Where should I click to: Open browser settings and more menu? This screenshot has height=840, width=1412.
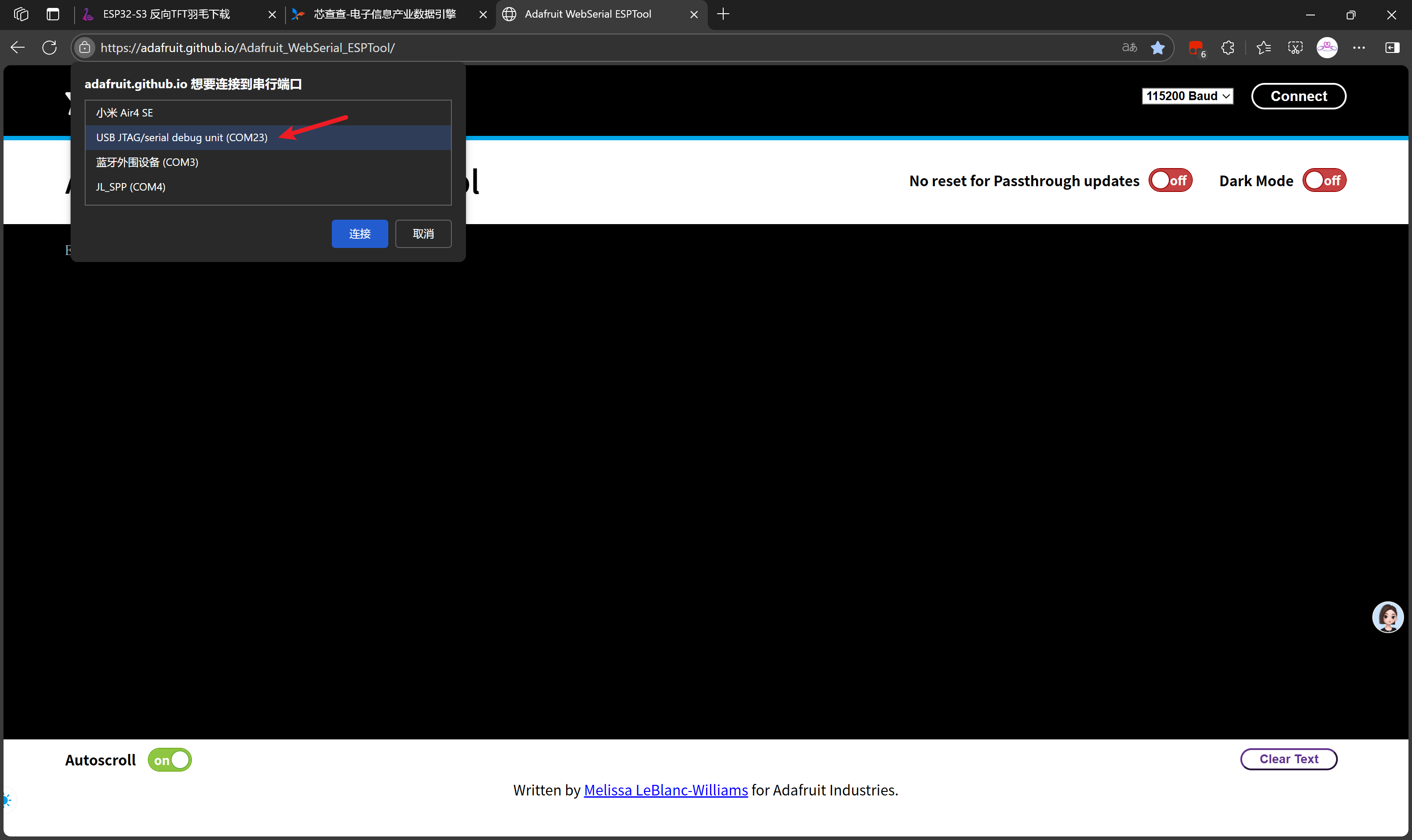[x=1358, y=48]
